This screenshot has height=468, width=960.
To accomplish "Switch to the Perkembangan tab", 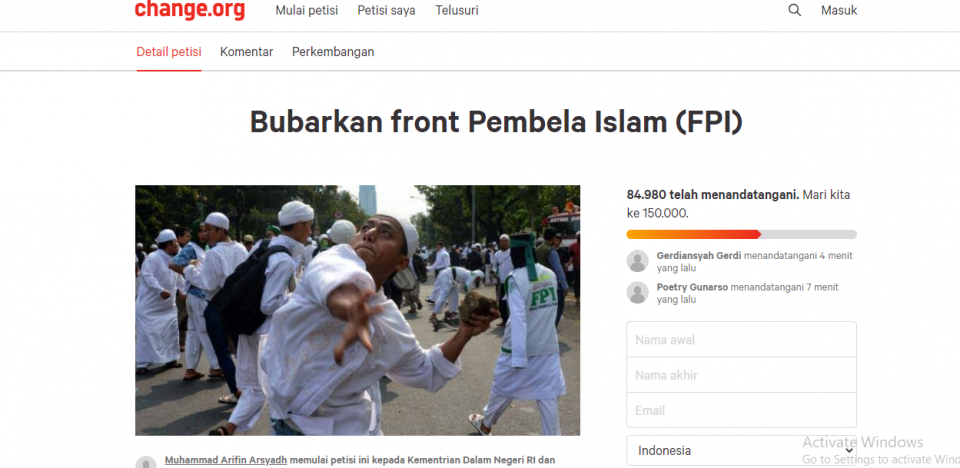I will click(333, 52).
